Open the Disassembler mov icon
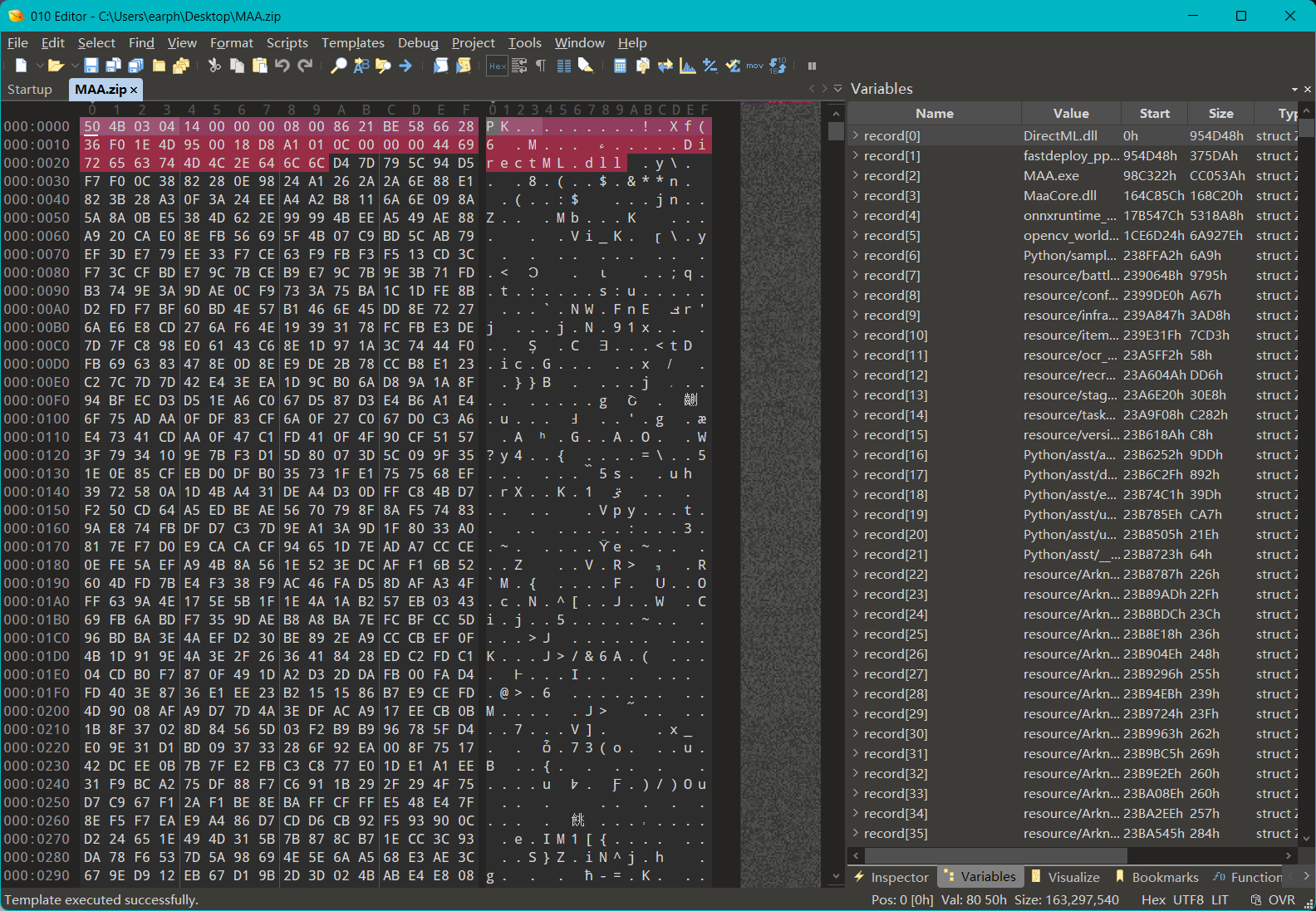This screenshot has width=1316, height=911. point(754,66)
